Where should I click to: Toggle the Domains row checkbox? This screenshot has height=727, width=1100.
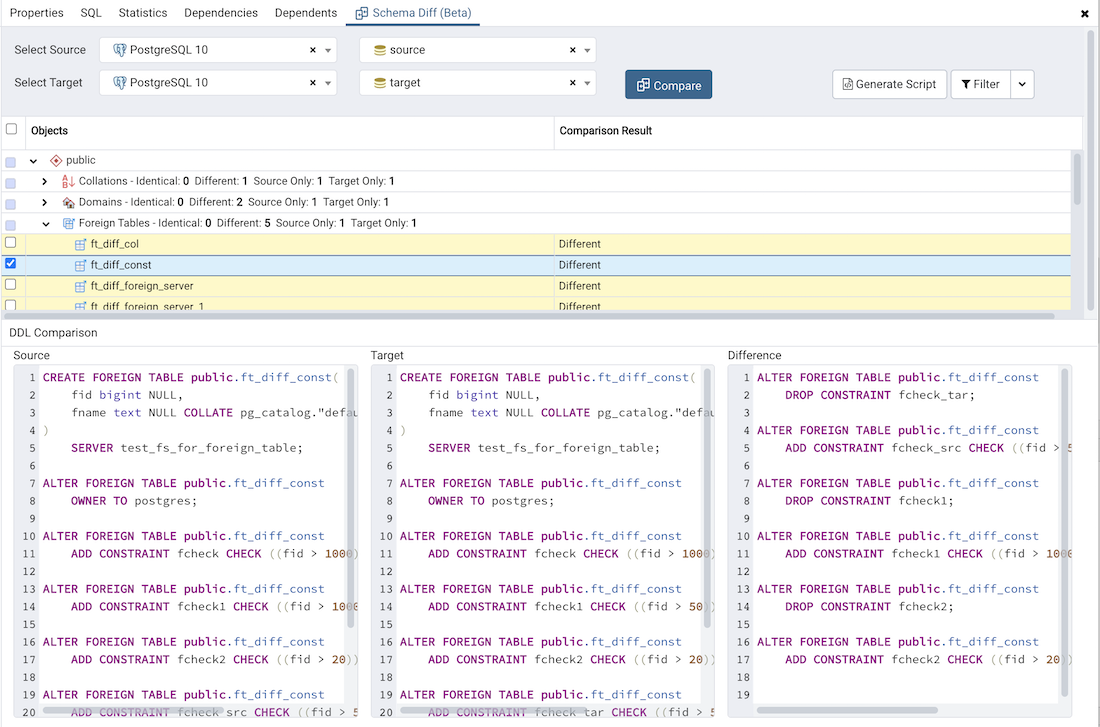[x=11, y=204]
